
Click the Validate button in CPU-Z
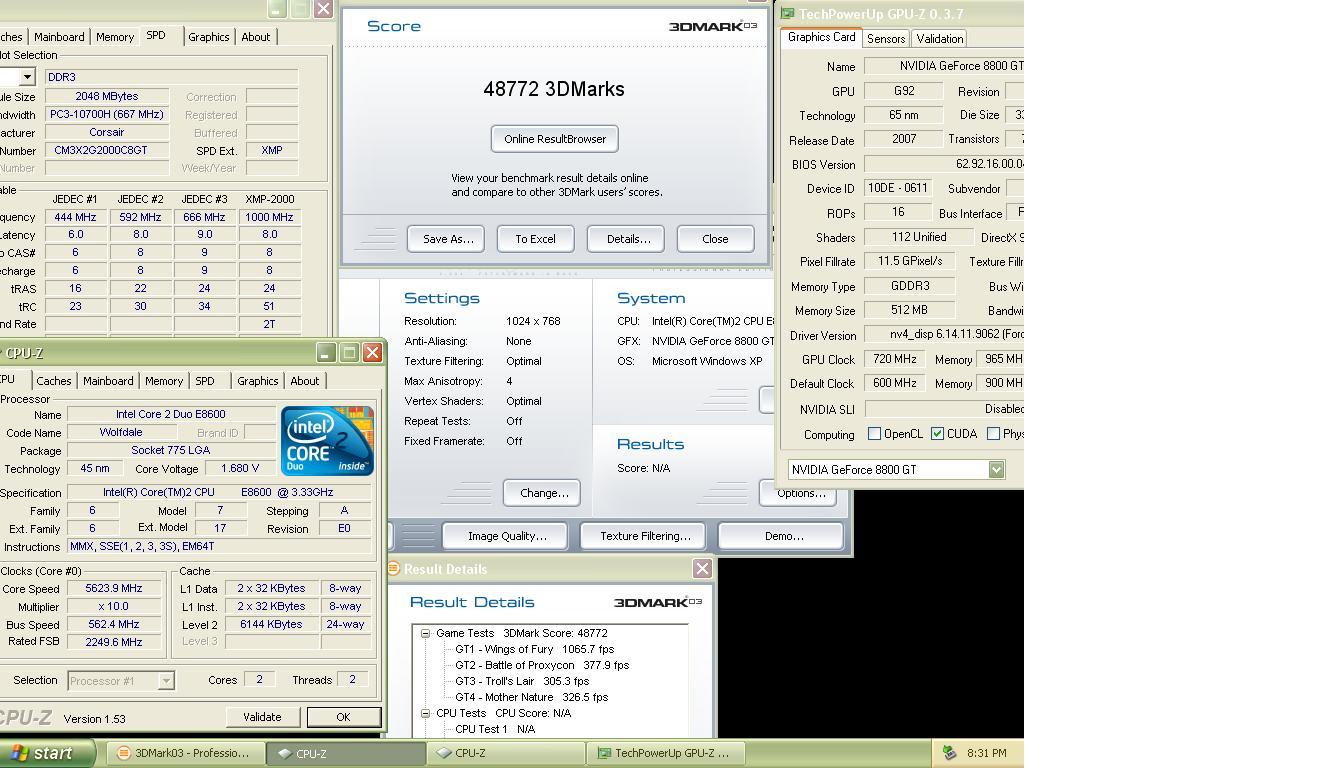tap(262, 717)
